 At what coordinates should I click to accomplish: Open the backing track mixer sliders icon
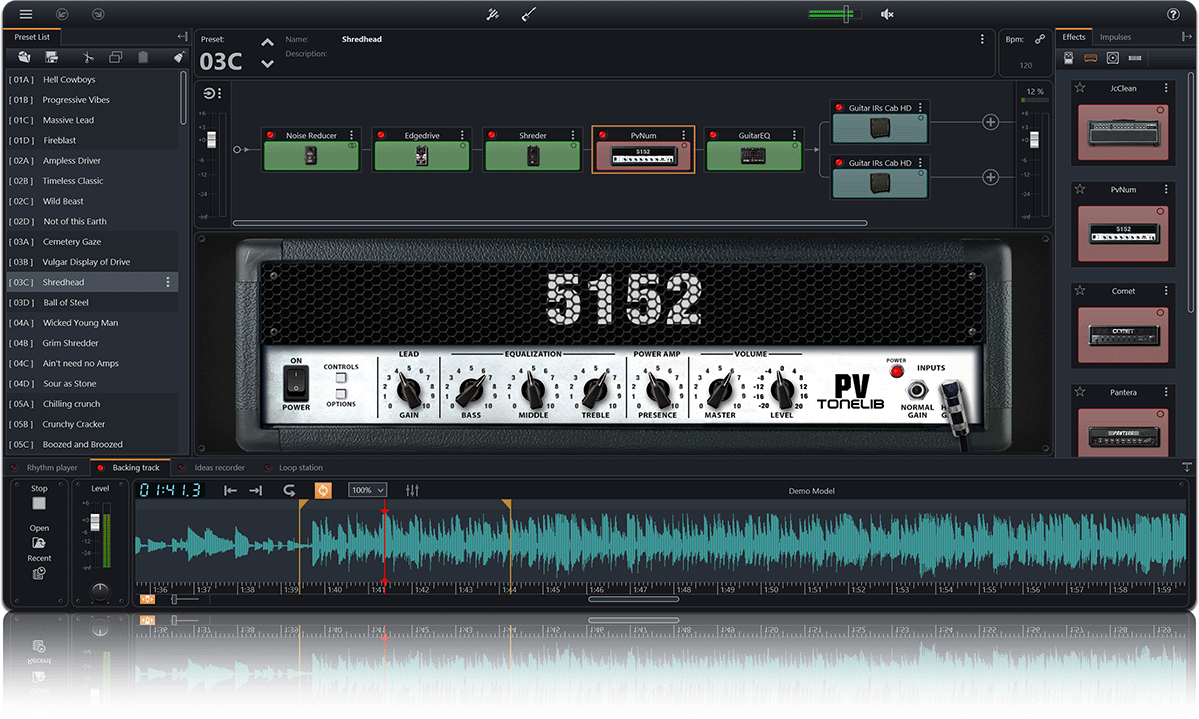412,490
